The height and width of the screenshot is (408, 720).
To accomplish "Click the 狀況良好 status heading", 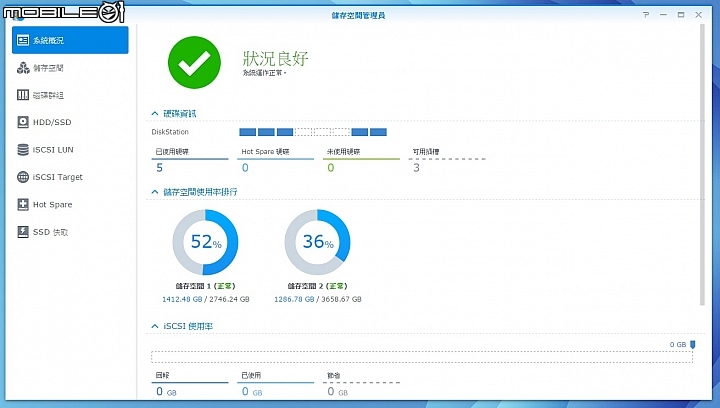I will (x=276, y=58).
